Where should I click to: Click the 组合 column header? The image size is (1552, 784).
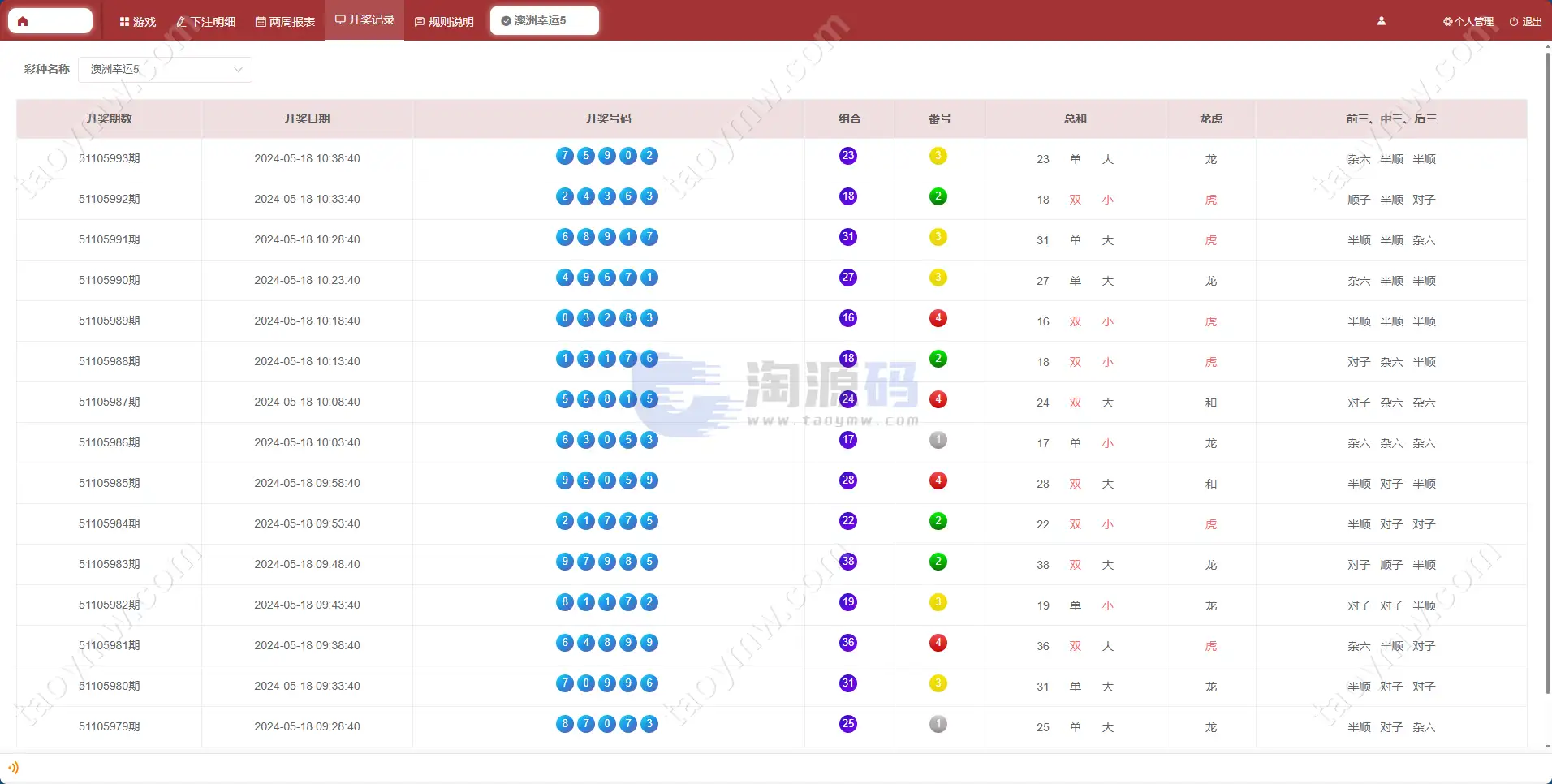850,118
